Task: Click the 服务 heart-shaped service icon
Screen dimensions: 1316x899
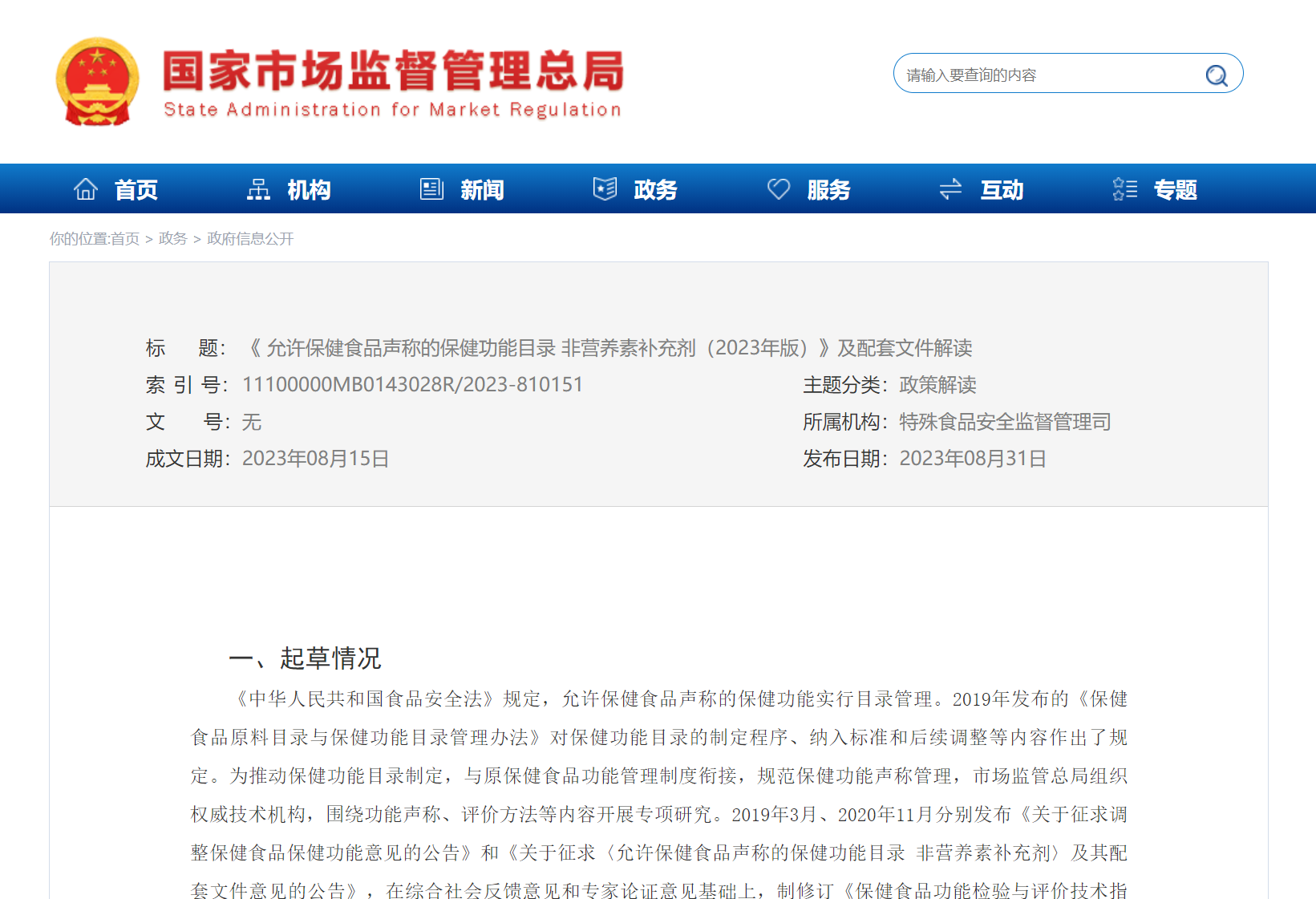Action: [779, 188]
